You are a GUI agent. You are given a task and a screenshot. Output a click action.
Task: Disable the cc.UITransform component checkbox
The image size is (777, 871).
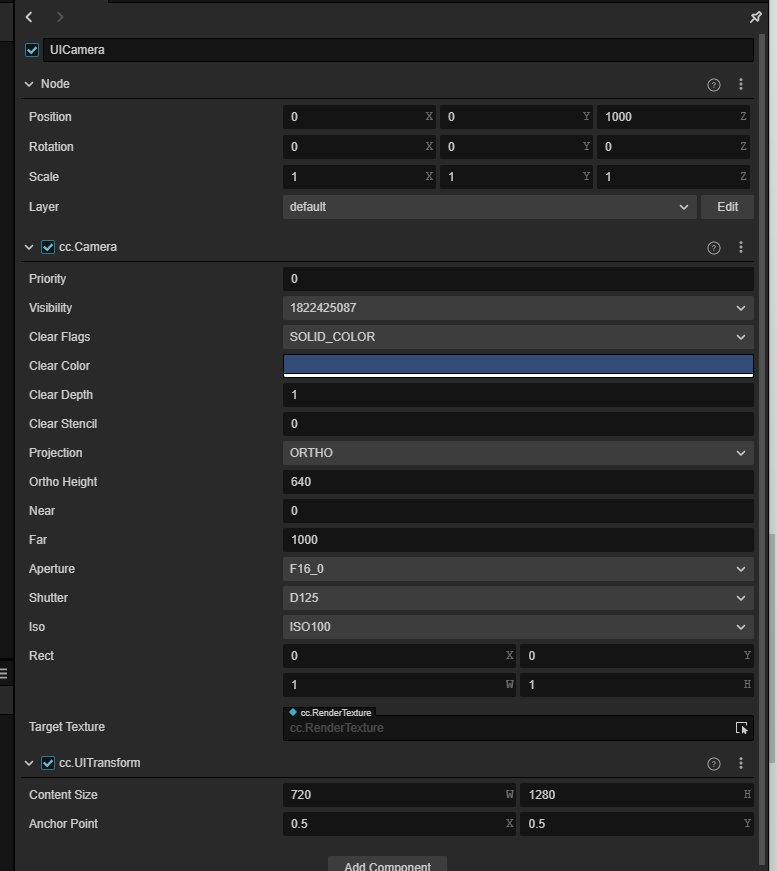[x=48, y=763]
